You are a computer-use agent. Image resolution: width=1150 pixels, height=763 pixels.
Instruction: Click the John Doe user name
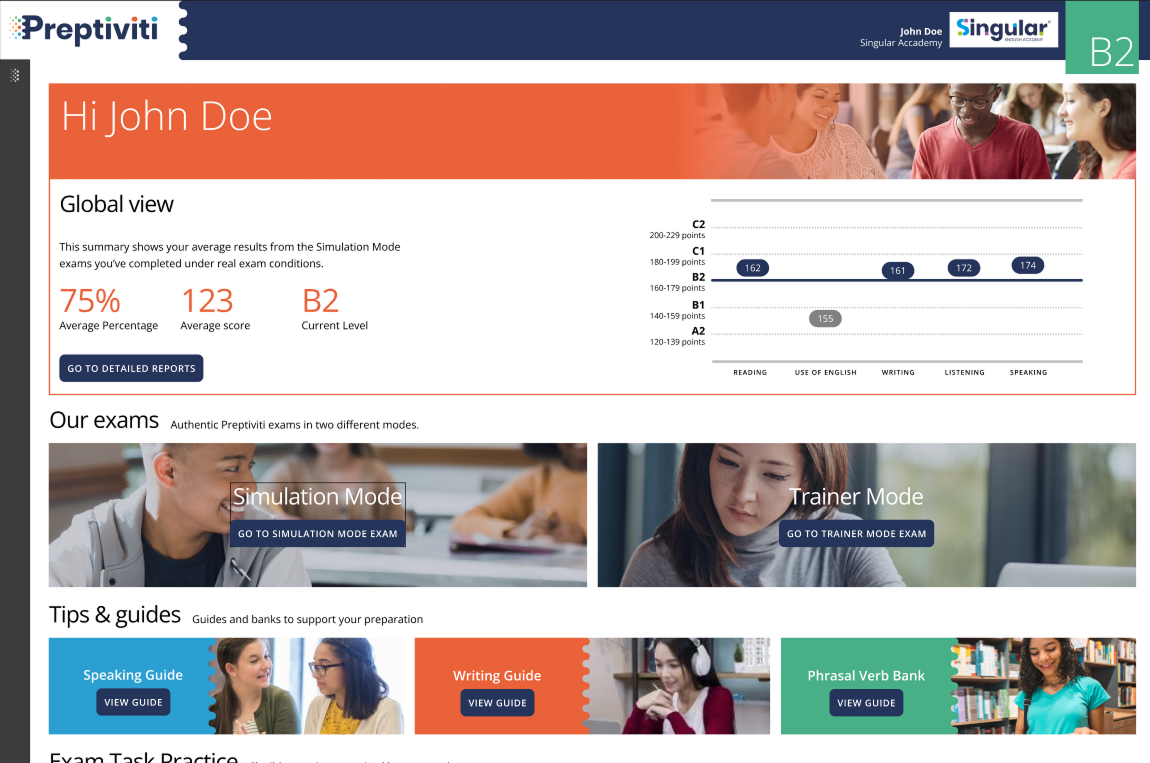[920, 31]
